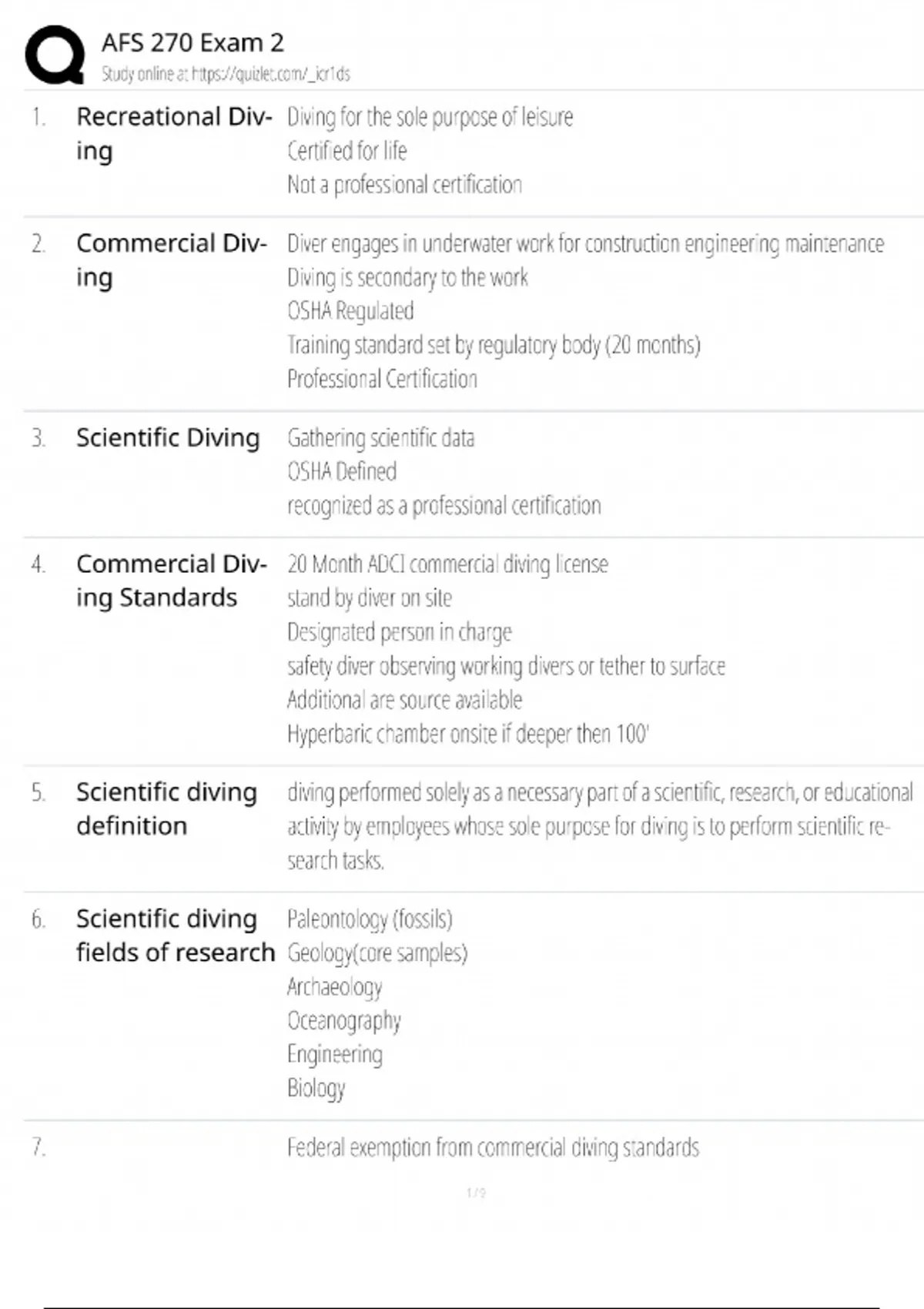Click the Quizlet Q logo icon
Viewport: 924px width, 1309px height.
[x=55, y=55]
